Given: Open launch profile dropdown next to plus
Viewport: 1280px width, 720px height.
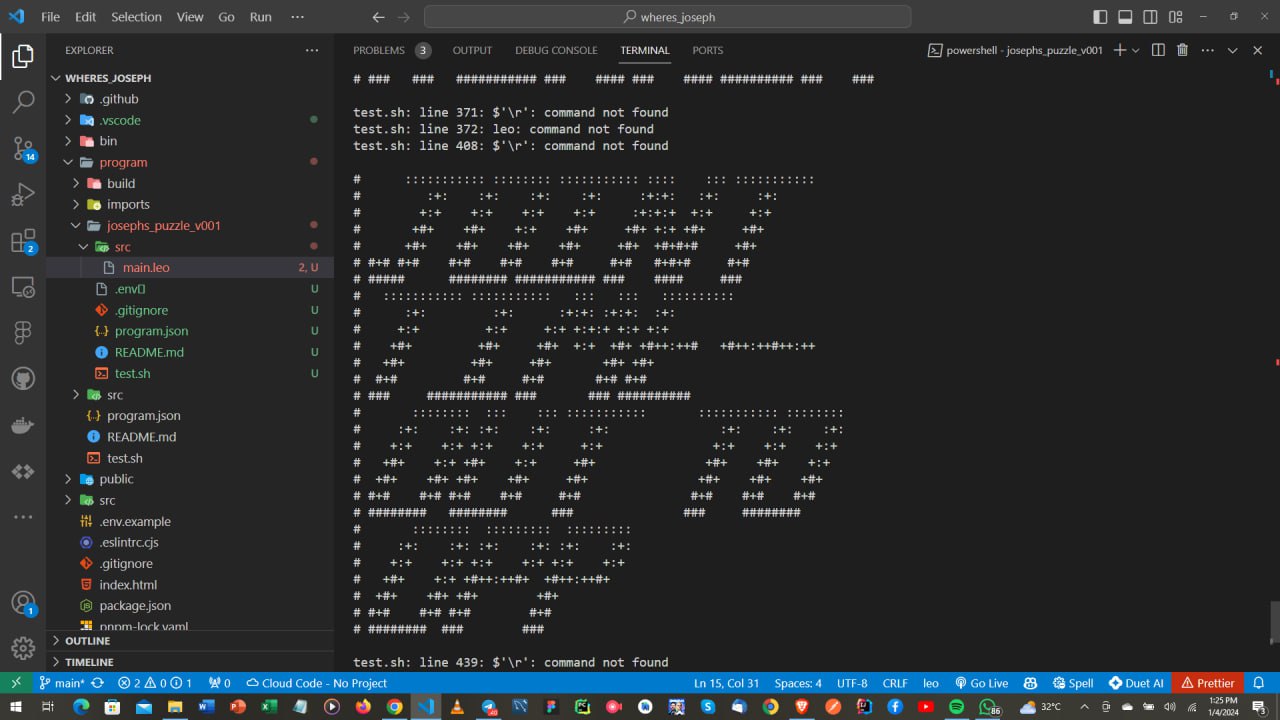Looking at the screenshot, I should click(x=1136, y=50).
